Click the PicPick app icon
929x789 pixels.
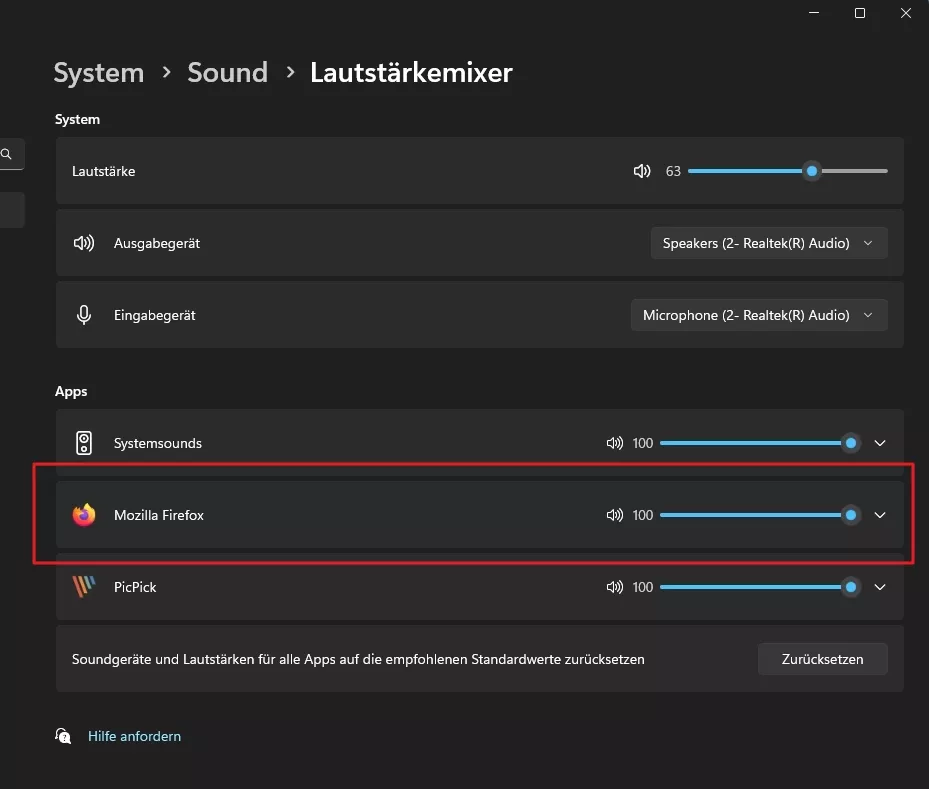pos(84,587)
